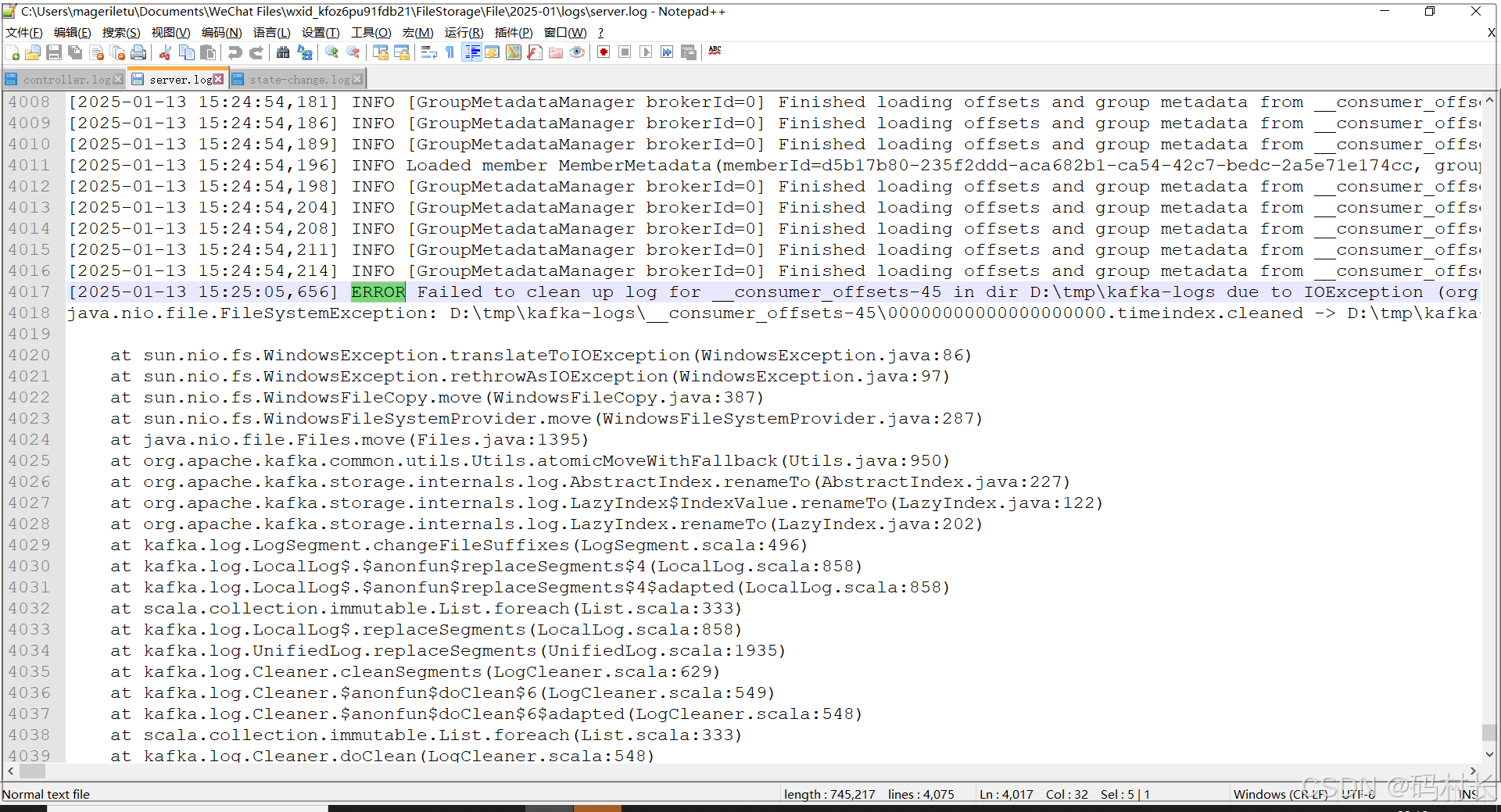
Task: Click the Undo arrow icon
Action: pyautogui.click(x=235, y=52)
